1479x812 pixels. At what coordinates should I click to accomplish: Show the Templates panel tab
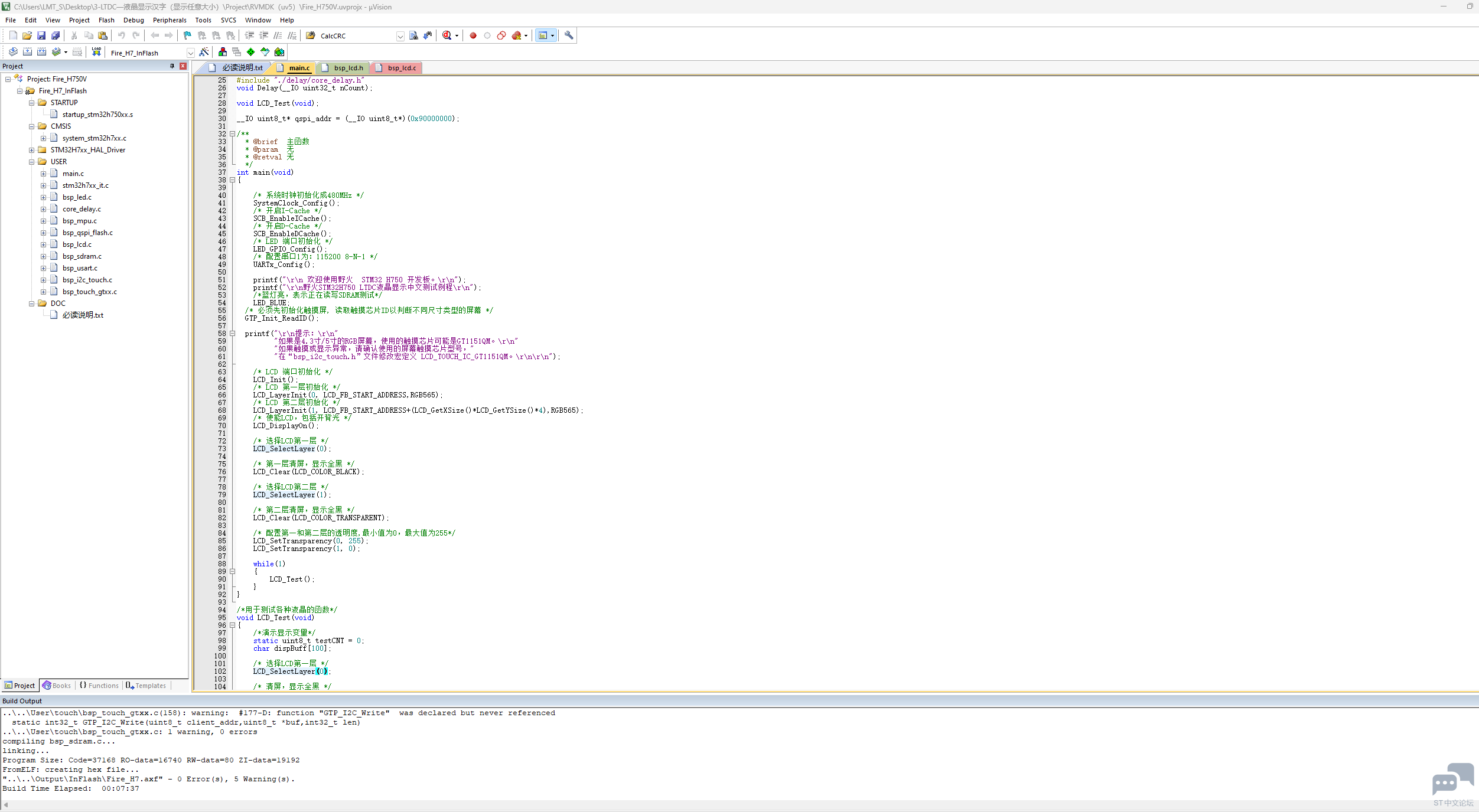coord(146,686)
